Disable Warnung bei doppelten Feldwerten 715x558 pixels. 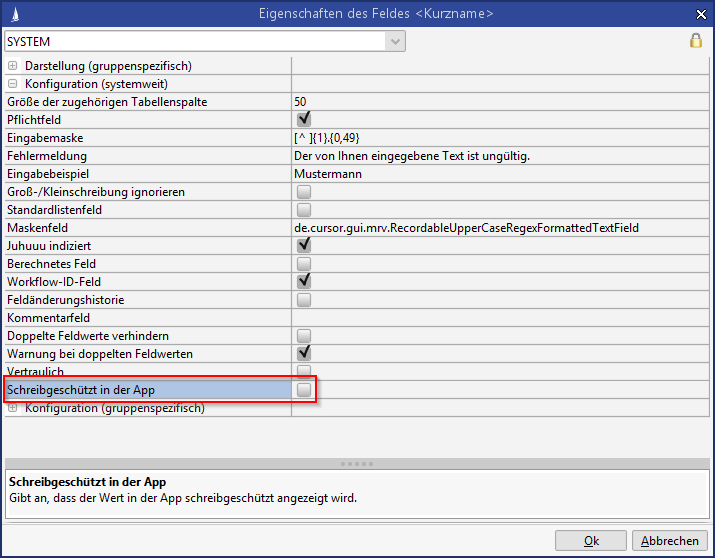[x=303, y=354]
